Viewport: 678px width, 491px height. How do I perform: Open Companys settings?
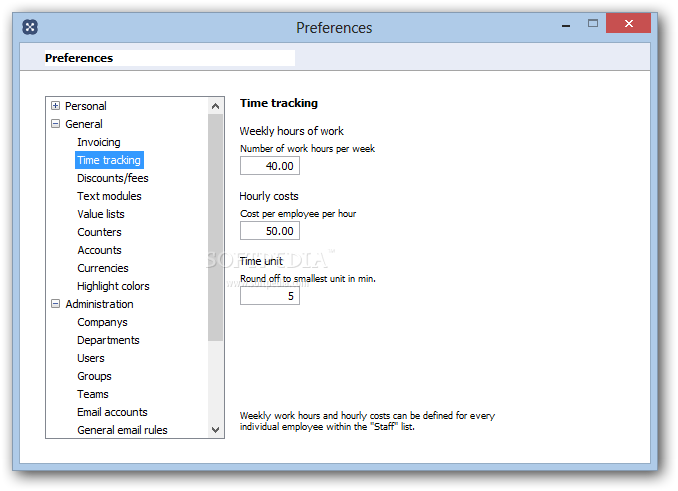(x=102, y=322)
